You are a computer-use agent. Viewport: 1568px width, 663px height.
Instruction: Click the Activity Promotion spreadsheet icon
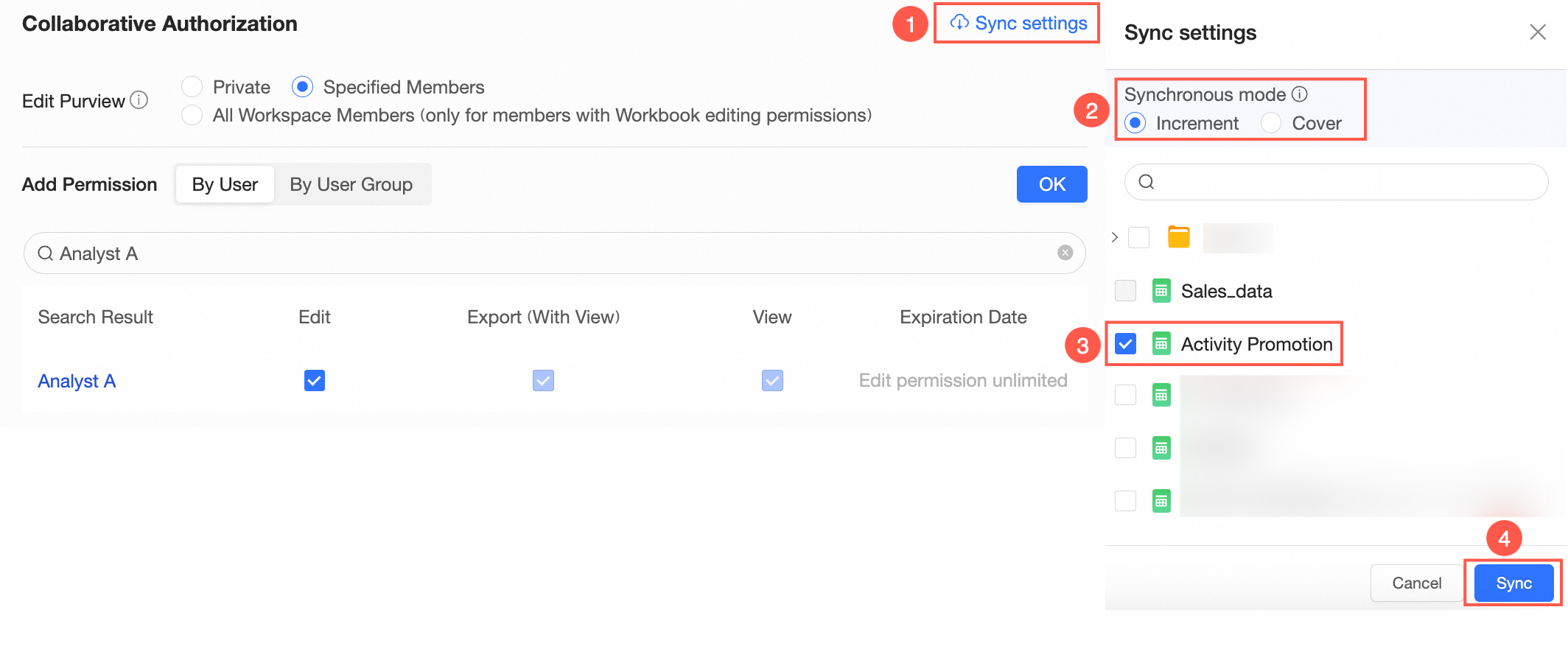coord(1161,344)
